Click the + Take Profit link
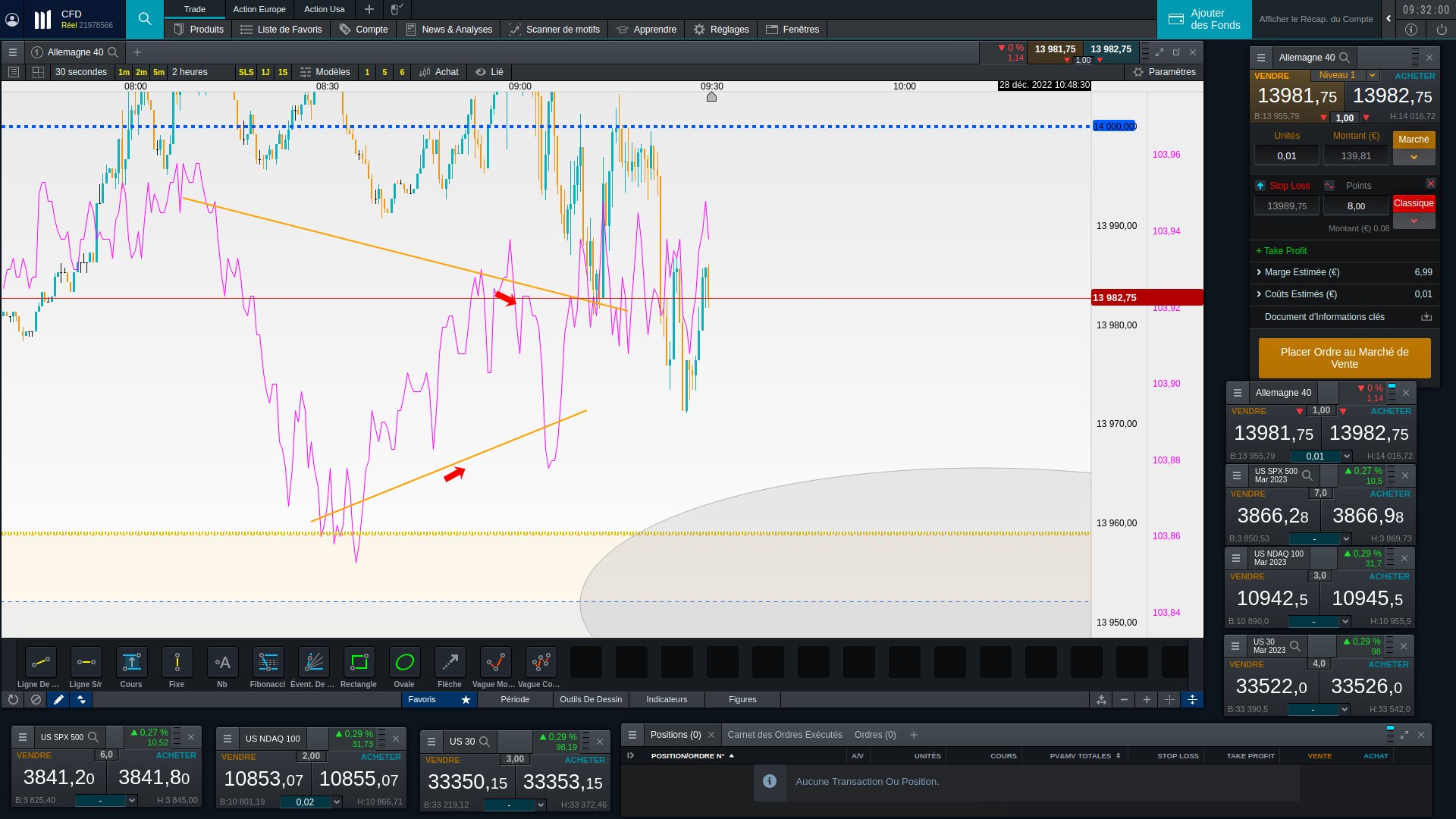This screenshot has height=819, width=1456. pos(1281,251)
